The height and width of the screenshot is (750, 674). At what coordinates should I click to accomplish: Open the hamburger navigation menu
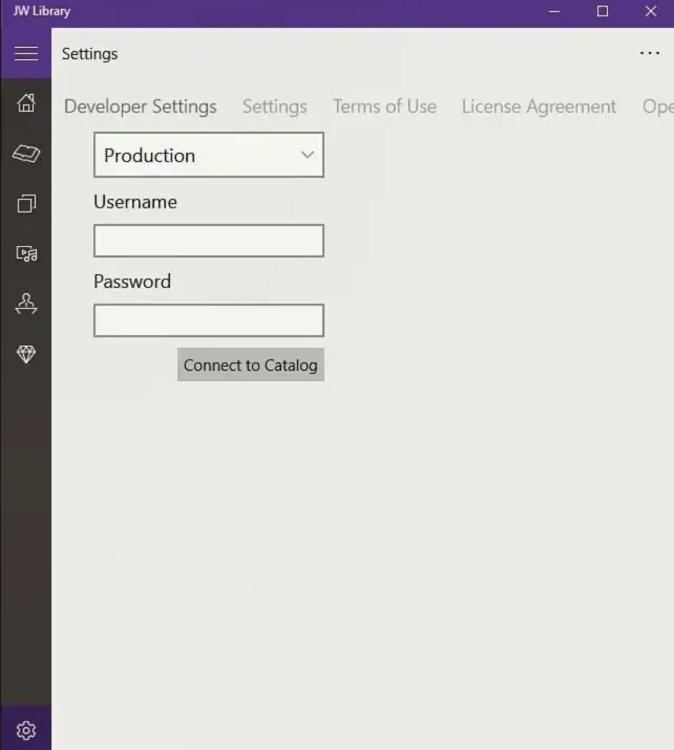26,54
